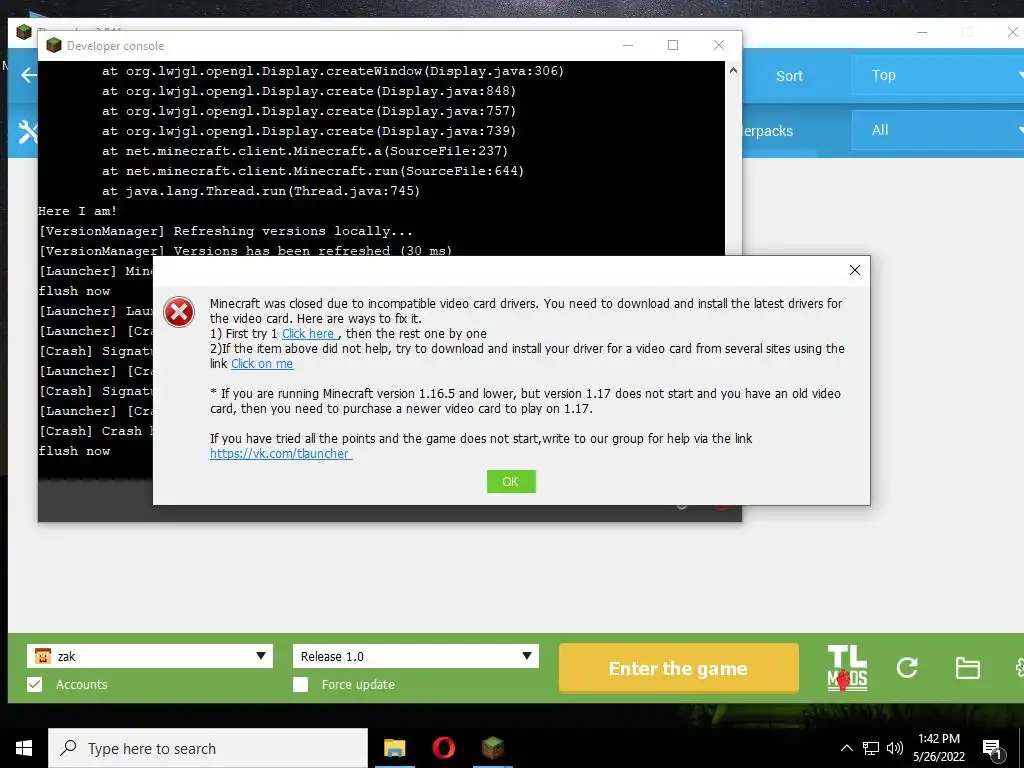Click the volume speaker tray icon

tap(895, 748)
